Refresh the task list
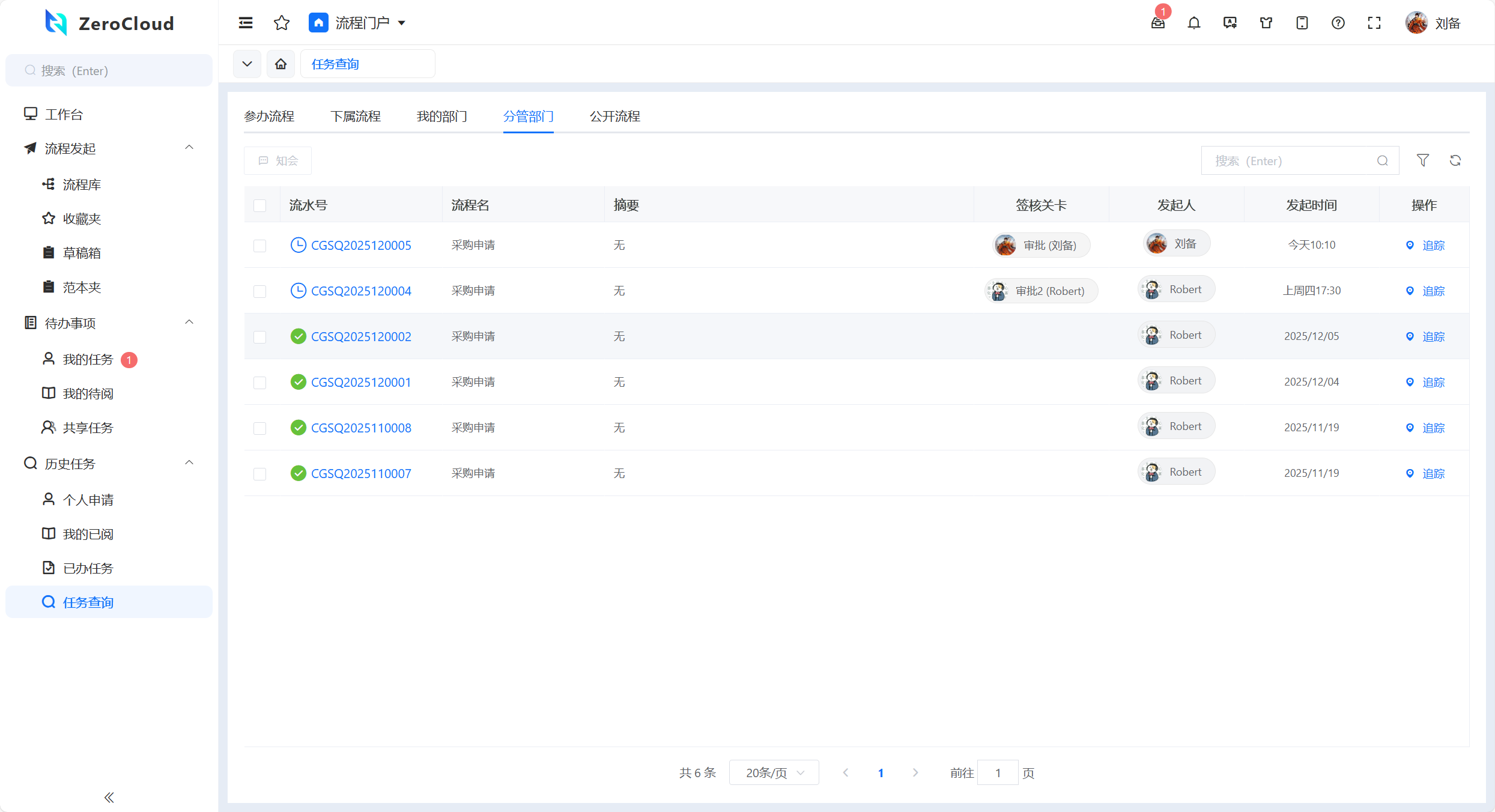The image size is (1495, 812). (x=1455, y=160)
